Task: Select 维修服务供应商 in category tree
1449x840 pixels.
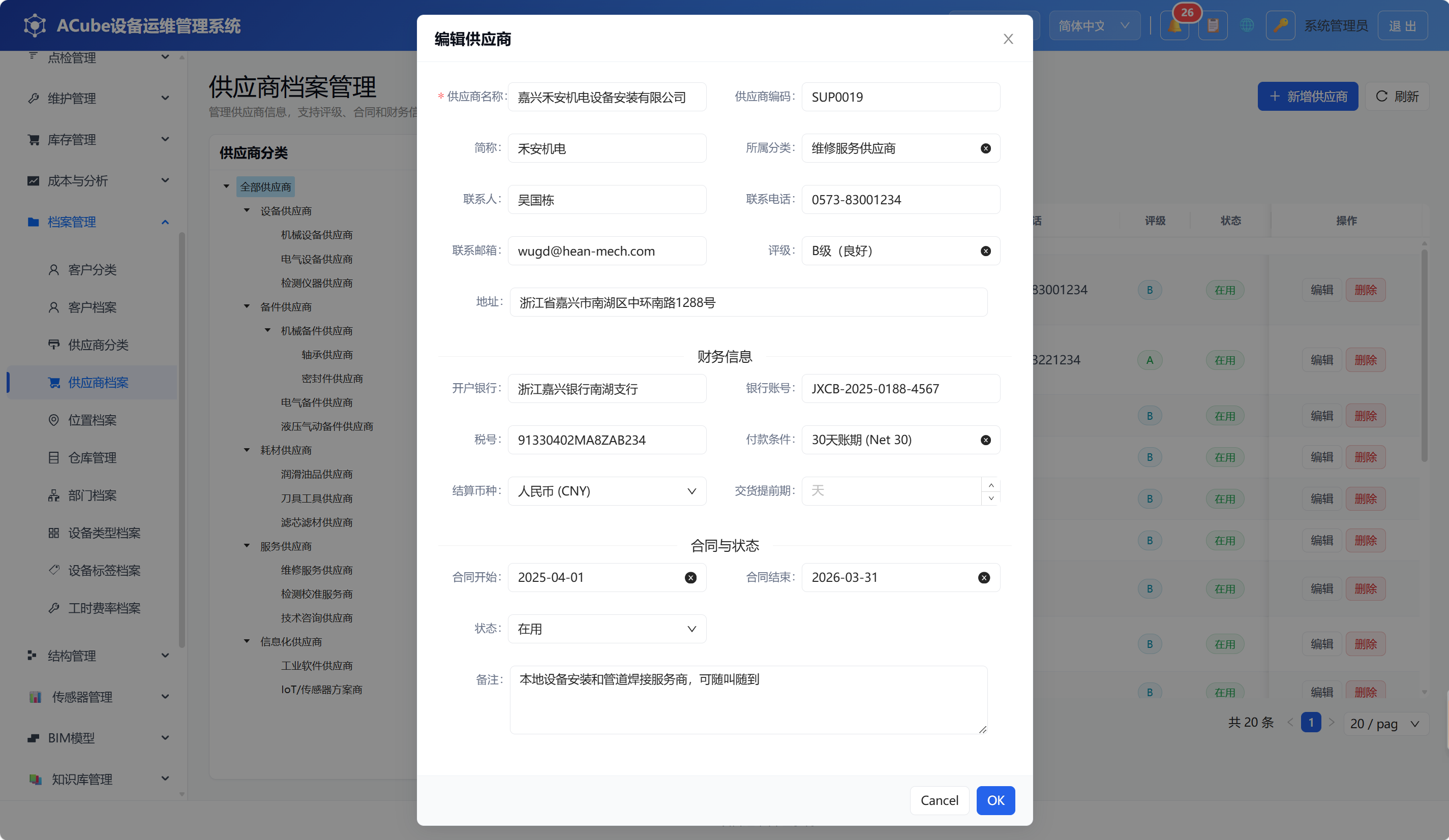Action: point(316,570)
